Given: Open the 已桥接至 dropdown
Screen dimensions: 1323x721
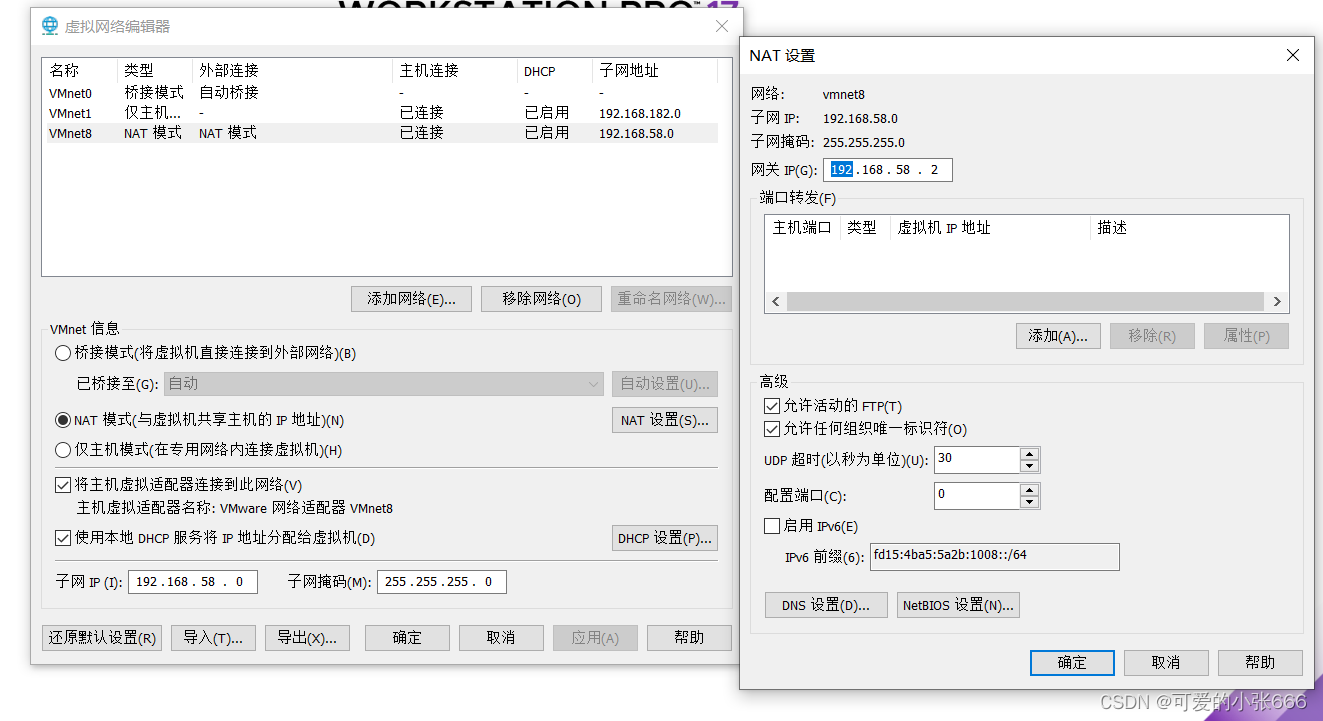Looking at the screenshot, I should point(384,384).
